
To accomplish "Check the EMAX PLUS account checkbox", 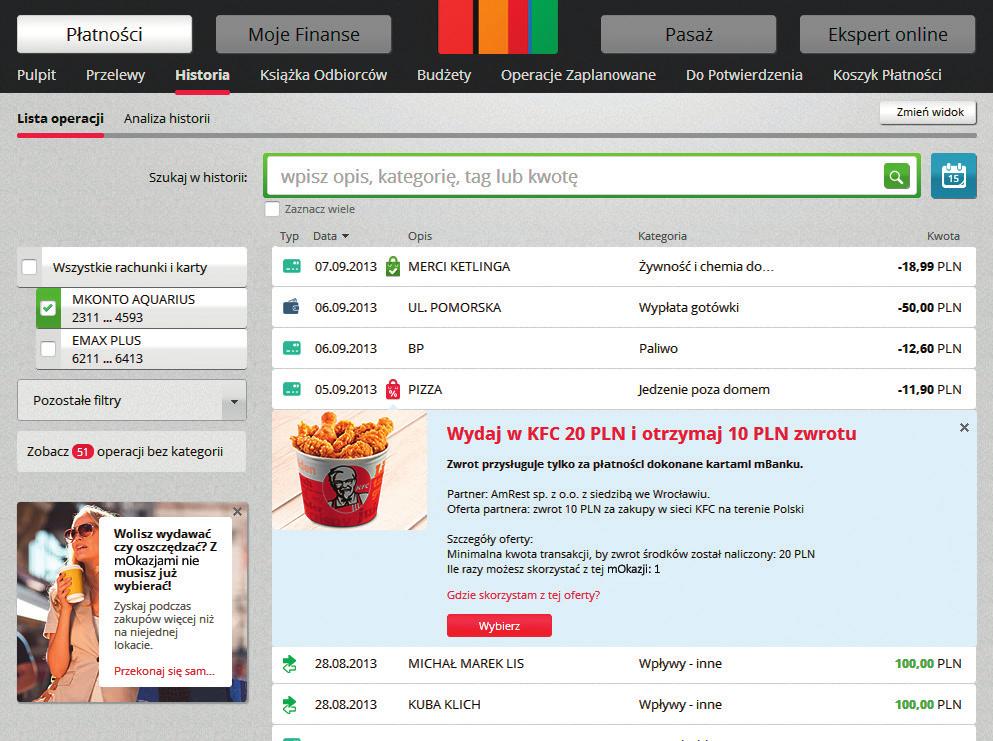I will click(47, 348).
